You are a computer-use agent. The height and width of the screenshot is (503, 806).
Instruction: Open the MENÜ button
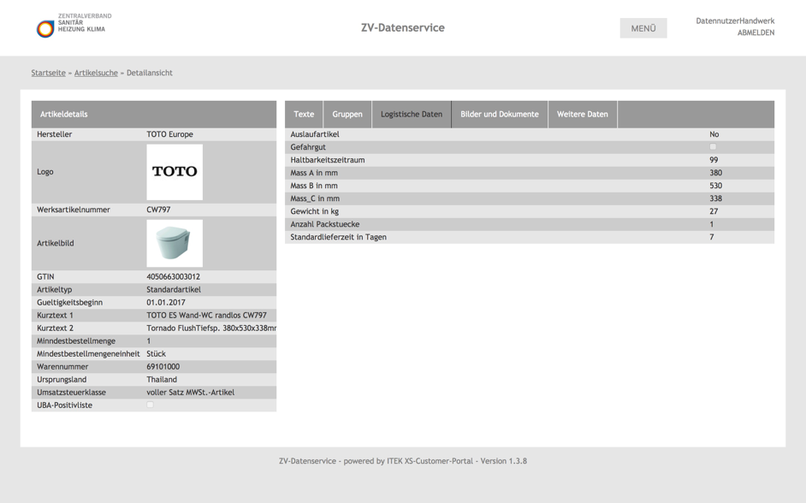(643, 28)
